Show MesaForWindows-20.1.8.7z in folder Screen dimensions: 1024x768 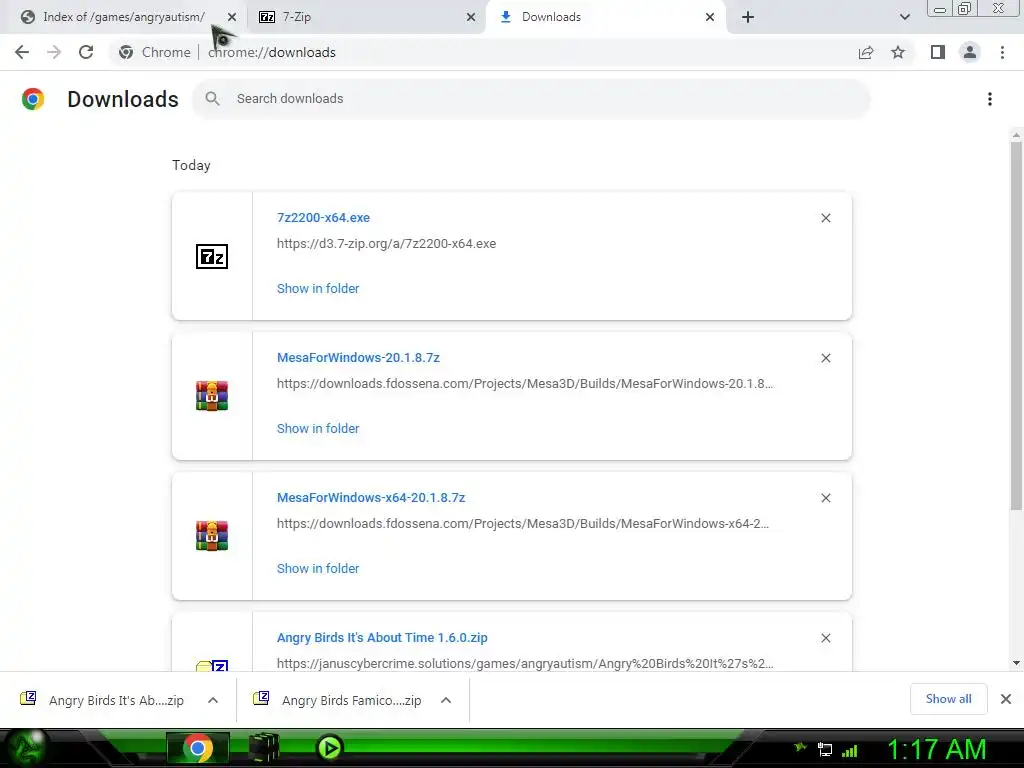point(318,428)
